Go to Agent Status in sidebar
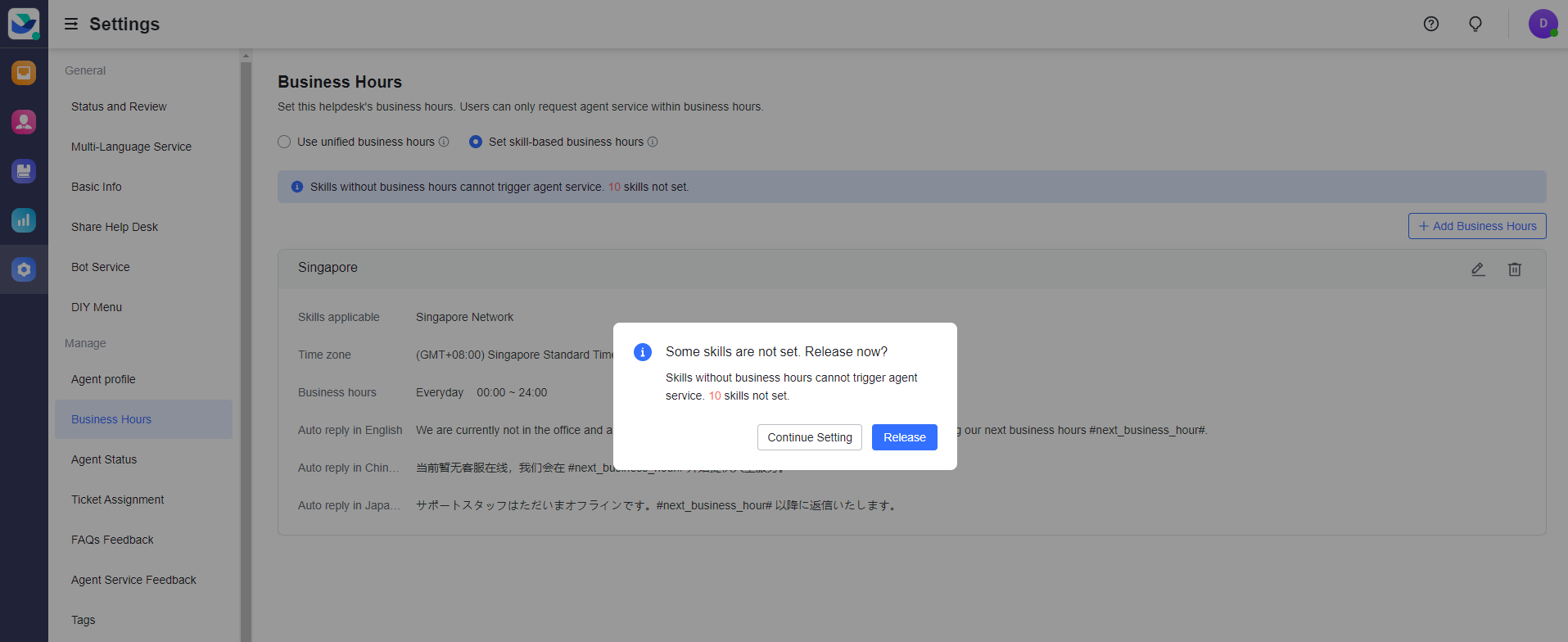This screenshot has width=1568, height=642. coord(104,459)
